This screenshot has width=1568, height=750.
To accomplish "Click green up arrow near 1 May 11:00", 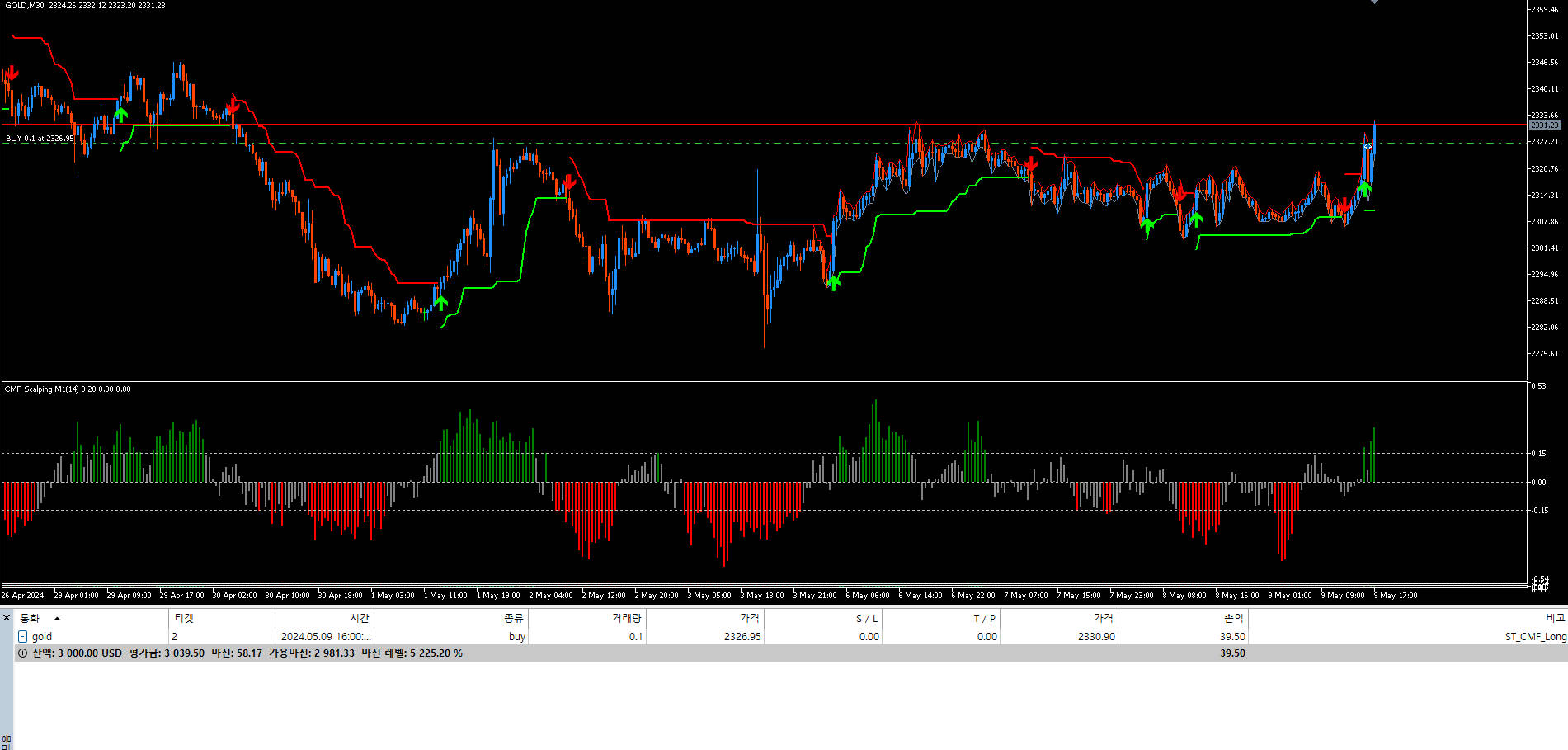I will pyautogui.click(x=441, y=302).
